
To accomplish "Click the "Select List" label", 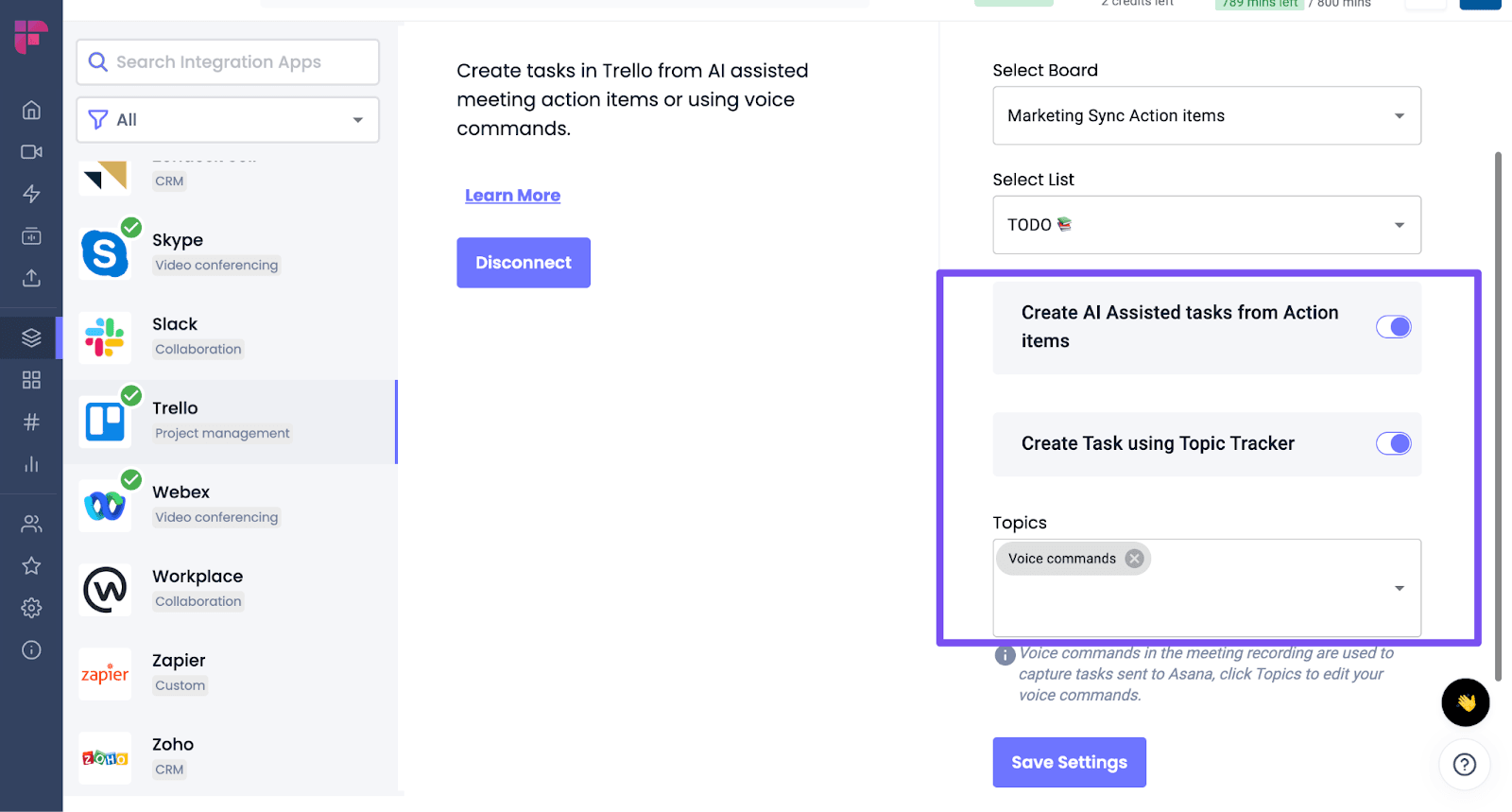I will point(1034,180).
